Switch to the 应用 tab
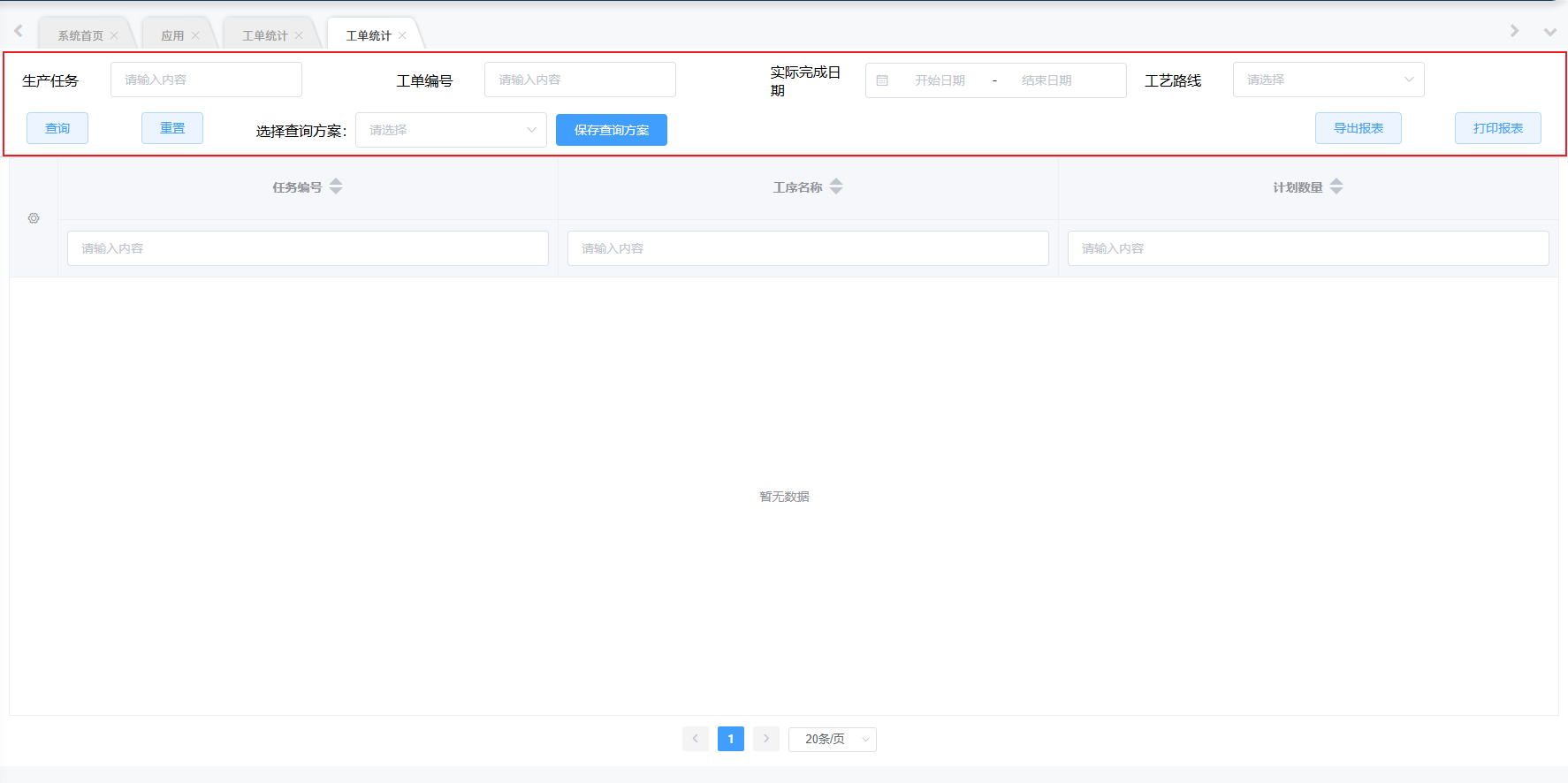1568x783 pixels. click(172, 35)
